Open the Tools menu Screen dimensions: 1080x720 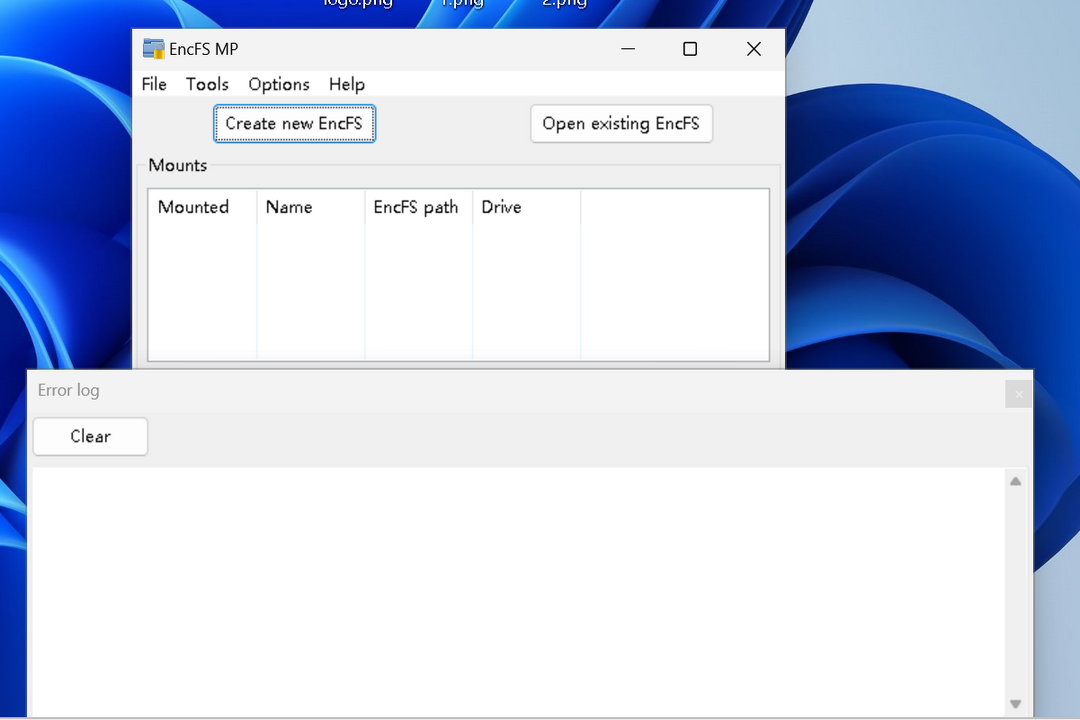[x=207, y=84]
